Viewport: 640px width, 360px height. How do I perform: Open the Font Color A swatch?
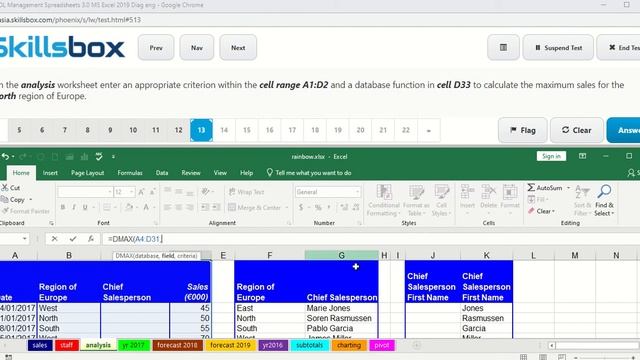pyautogui.click(x=146, y=207)
